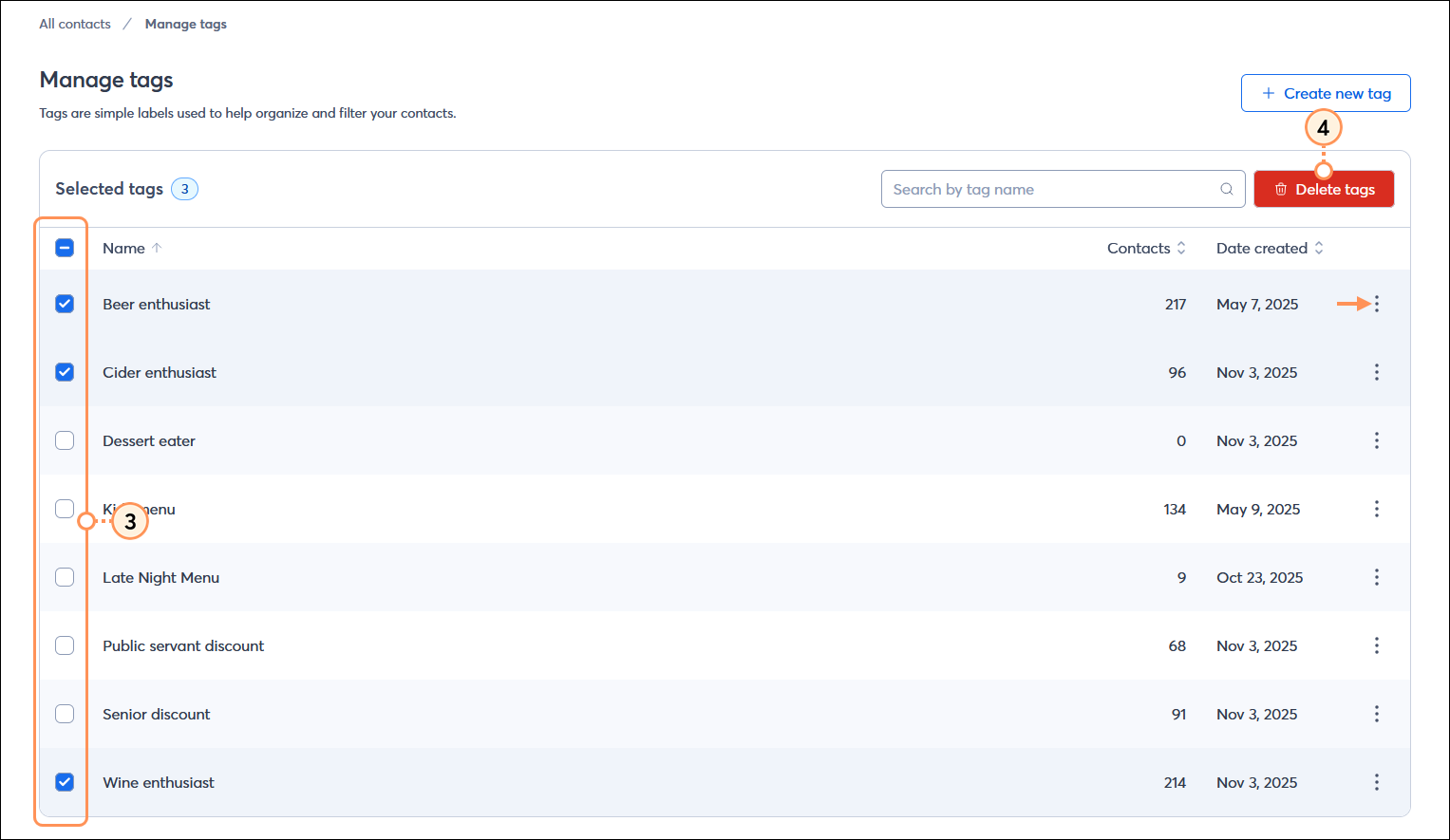
Task: Click the three-dot menu for Beer enthusiast
Action: point(1377,304)
